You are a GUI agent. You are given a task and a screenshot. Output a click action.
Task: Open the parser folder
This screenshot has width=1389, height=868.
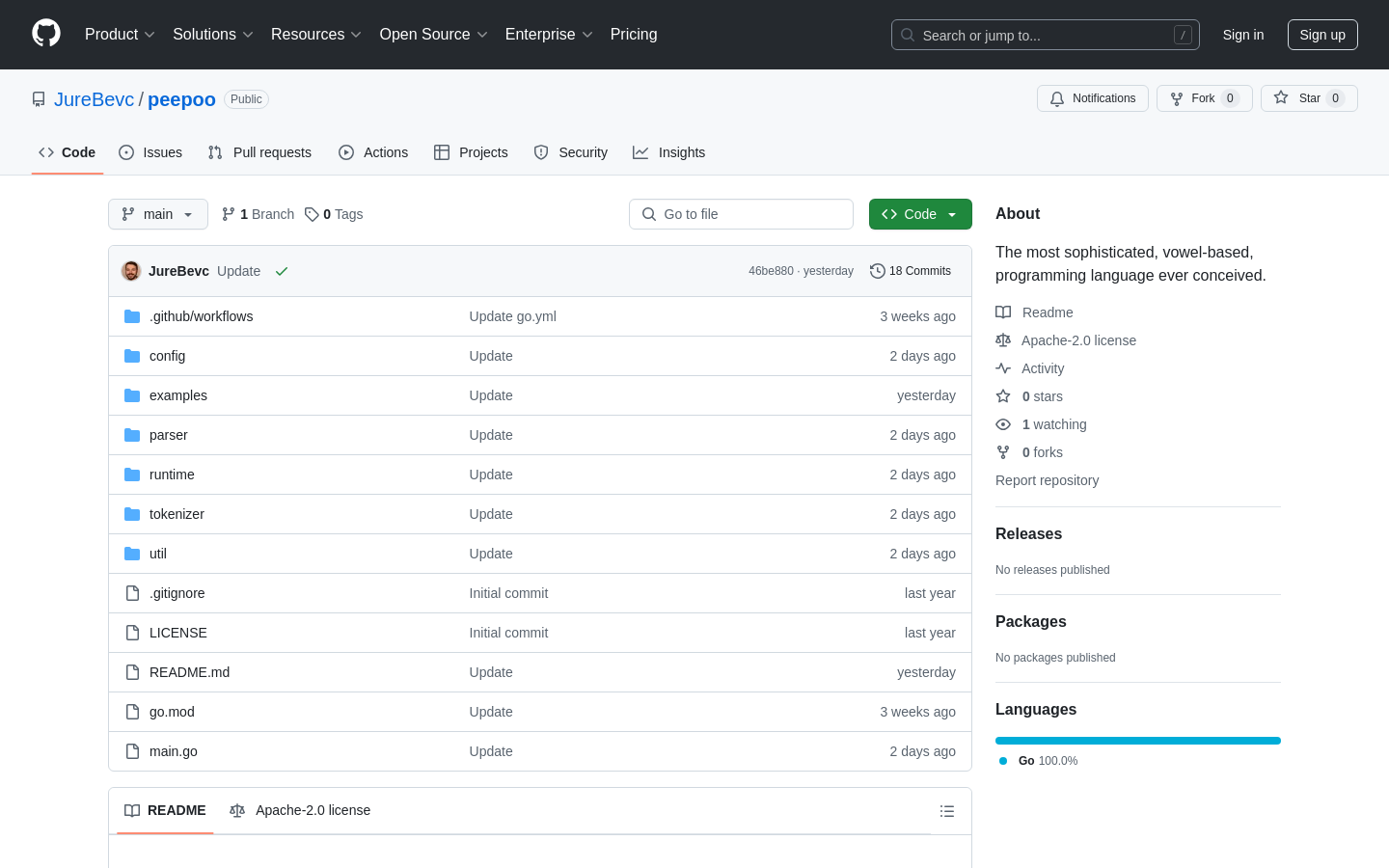coord(169,435)
